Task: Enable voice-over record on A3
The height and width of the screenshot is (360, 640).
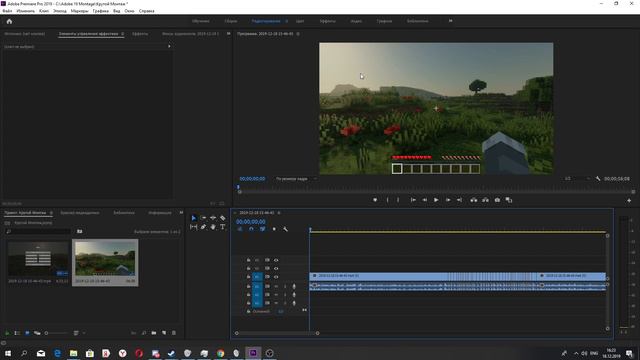Action: 294,303
